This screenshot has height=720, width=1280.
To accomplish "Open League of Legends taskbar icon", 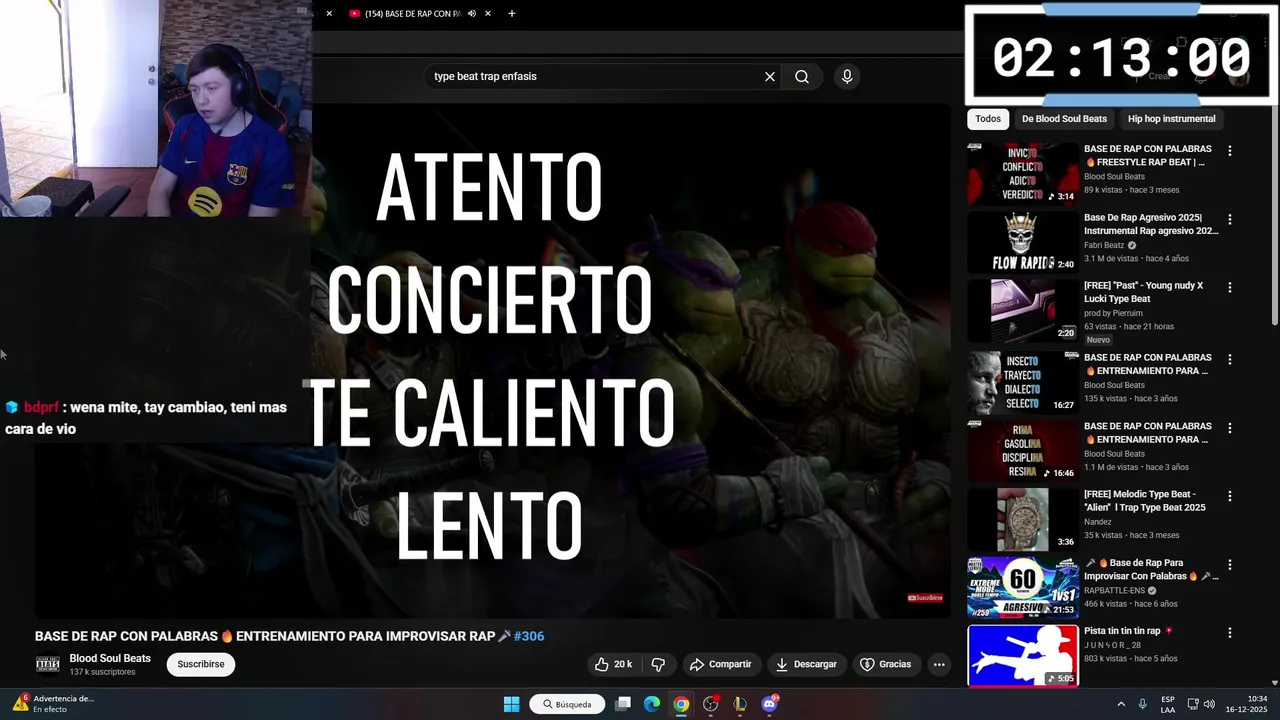I will pyautogui.click(x=740, y=704).
